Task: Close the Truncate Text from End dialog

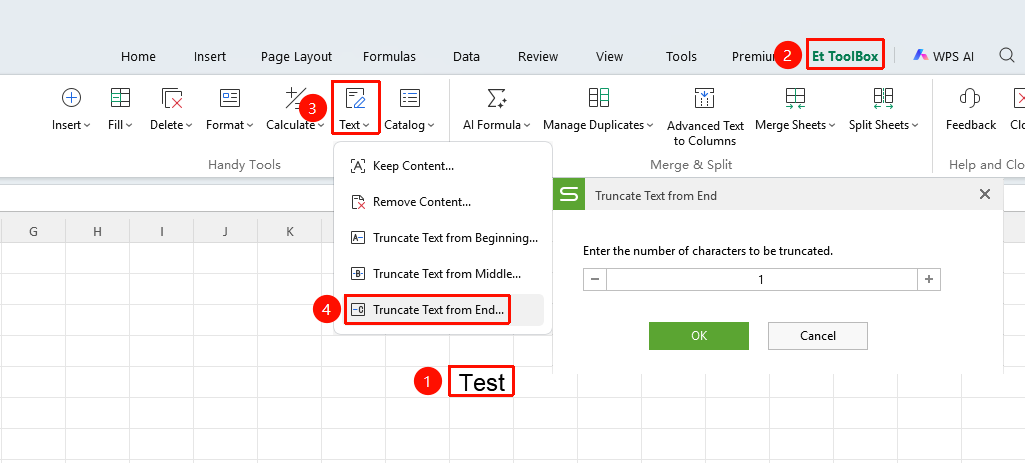Action: click(984, 194)
